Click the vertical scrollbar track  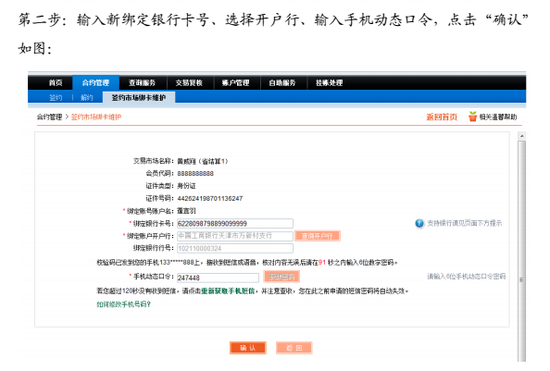pyautogui.click(x=522, y=251)
